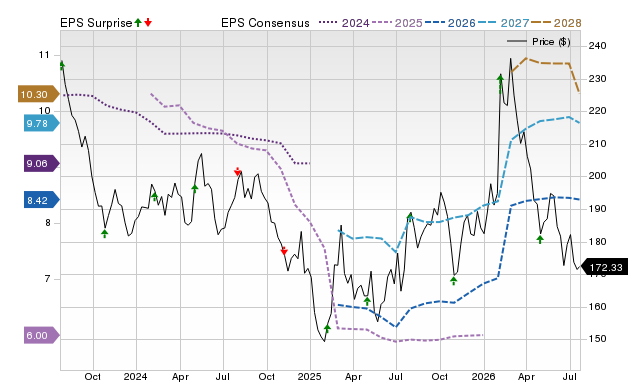Click the green up arrow in the EPS Surprise legend
This screenshot has width=640, height=382.
pos(138,22)
